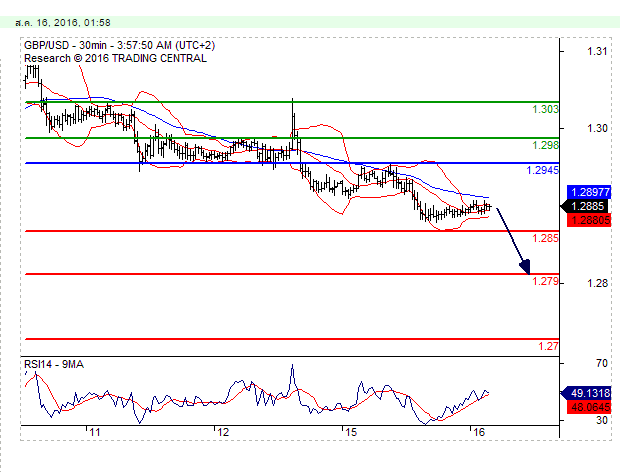The image size is (620, 472).
Task: Click the 1.28 price axis label
Action: coord(597,283)
